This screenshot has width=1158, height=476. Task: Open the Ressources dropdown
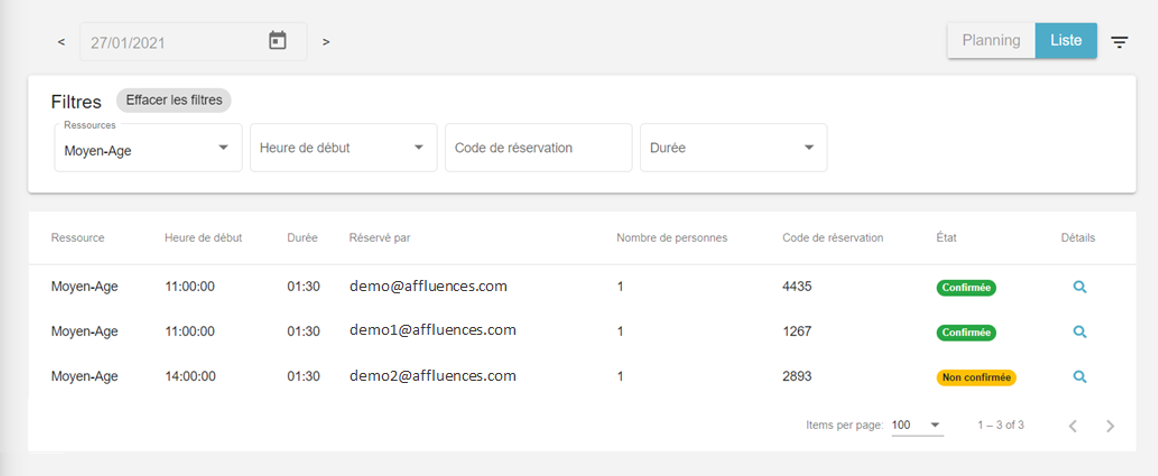pos(148,148)
